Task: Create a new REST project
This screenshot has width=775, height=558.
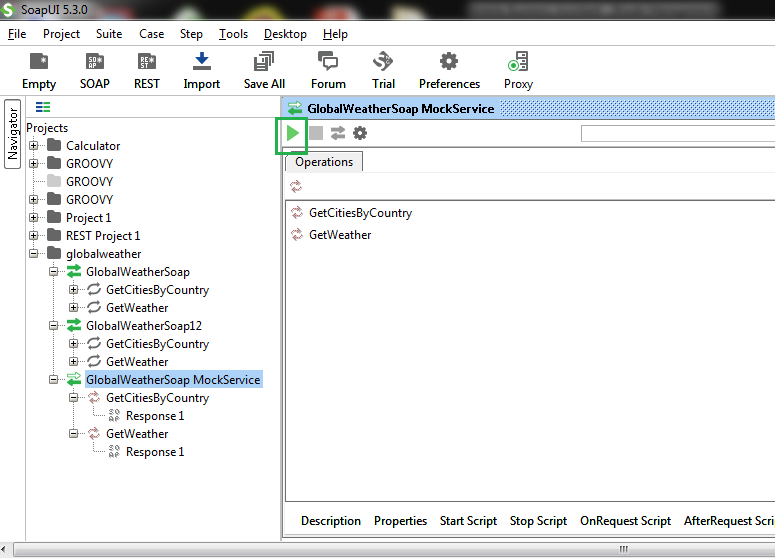Action: coord(147,71)
